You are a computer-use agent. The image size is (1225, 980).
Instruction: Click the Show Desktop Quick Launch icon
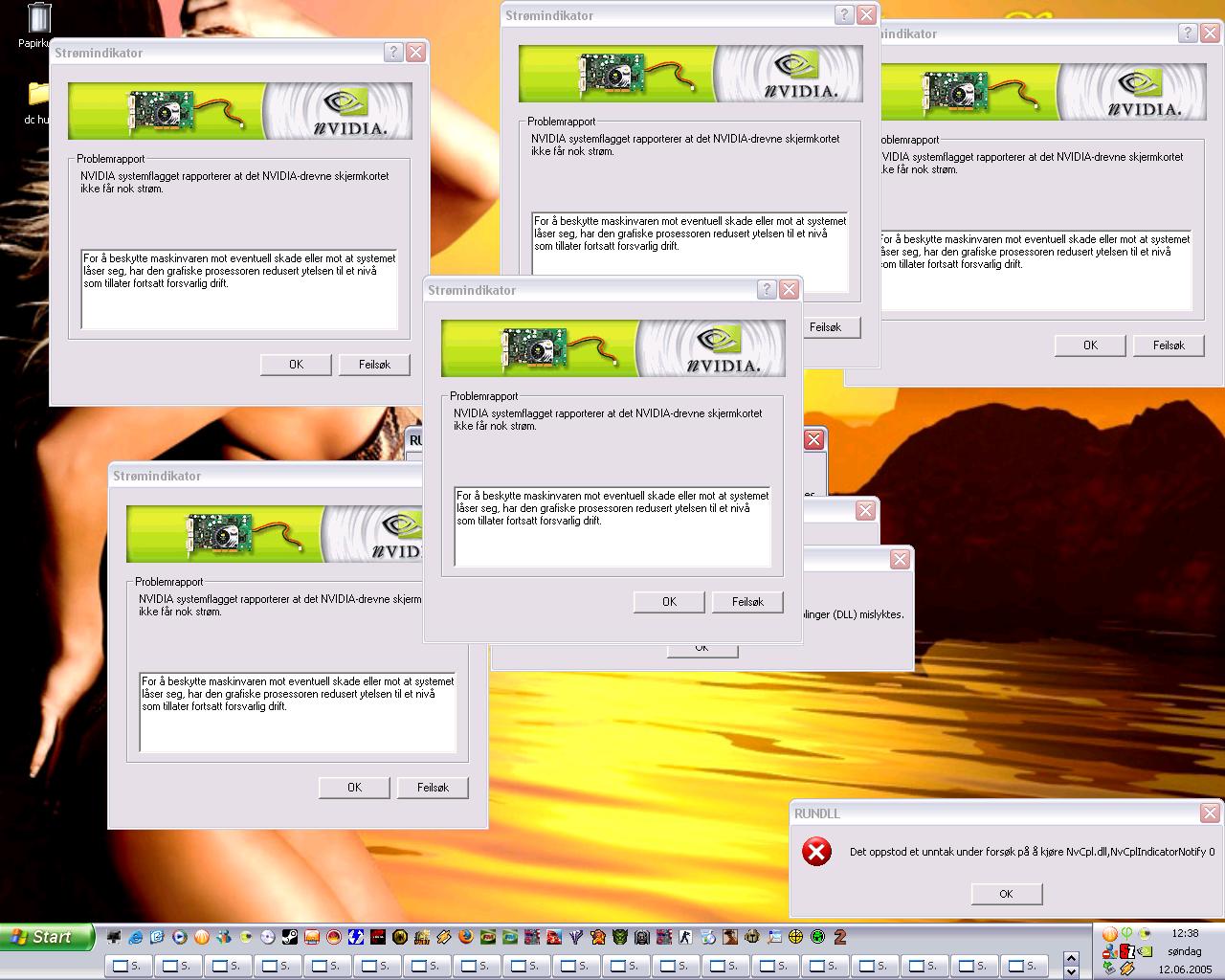pos(114,937)
